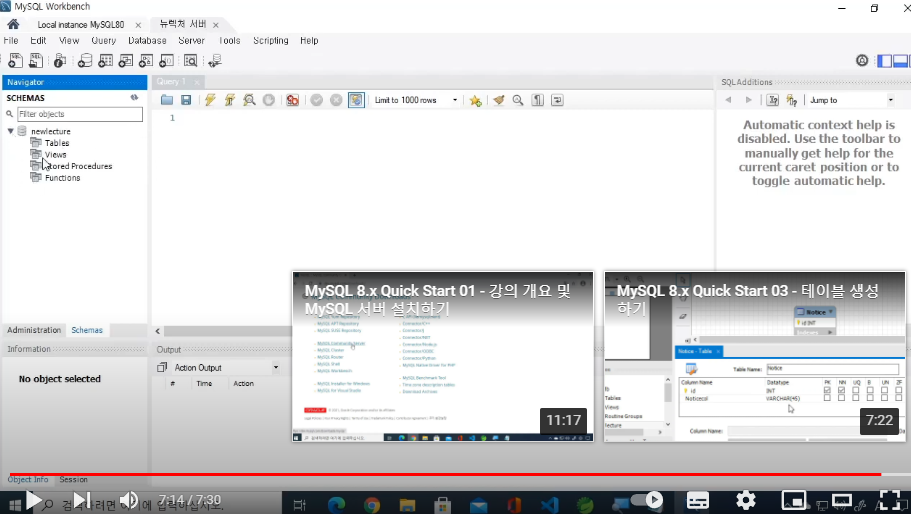Image resolution: width=911 pixels, height=514 pixels.
Task: Open the find panel magnifier icon
Action: point(518,100)
